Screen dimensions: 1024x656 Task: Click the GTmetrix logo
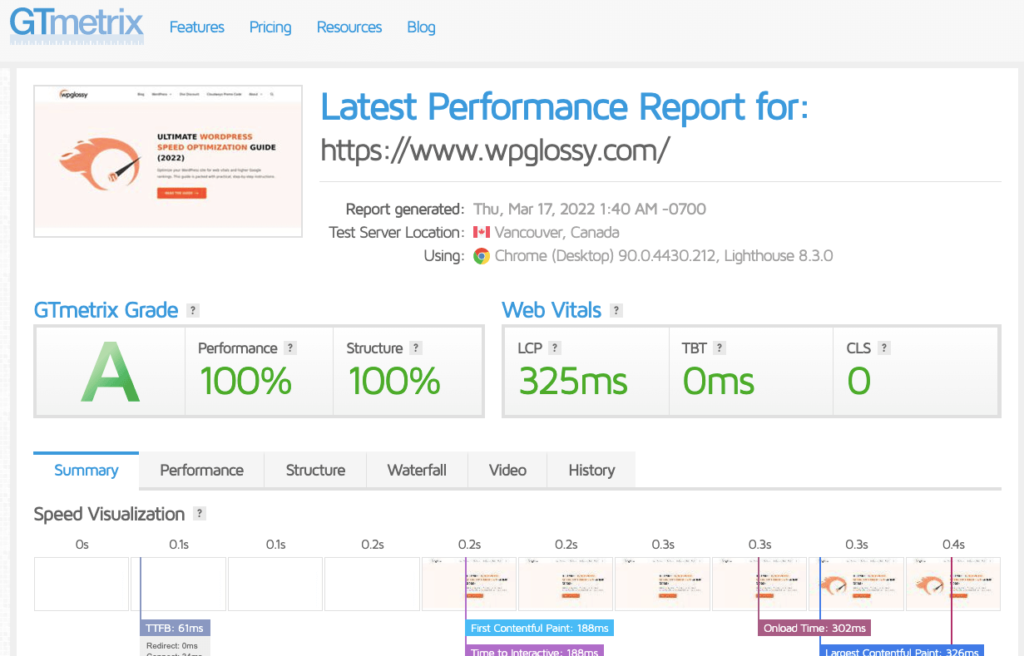pyautogui.click(x=77, y=28)
